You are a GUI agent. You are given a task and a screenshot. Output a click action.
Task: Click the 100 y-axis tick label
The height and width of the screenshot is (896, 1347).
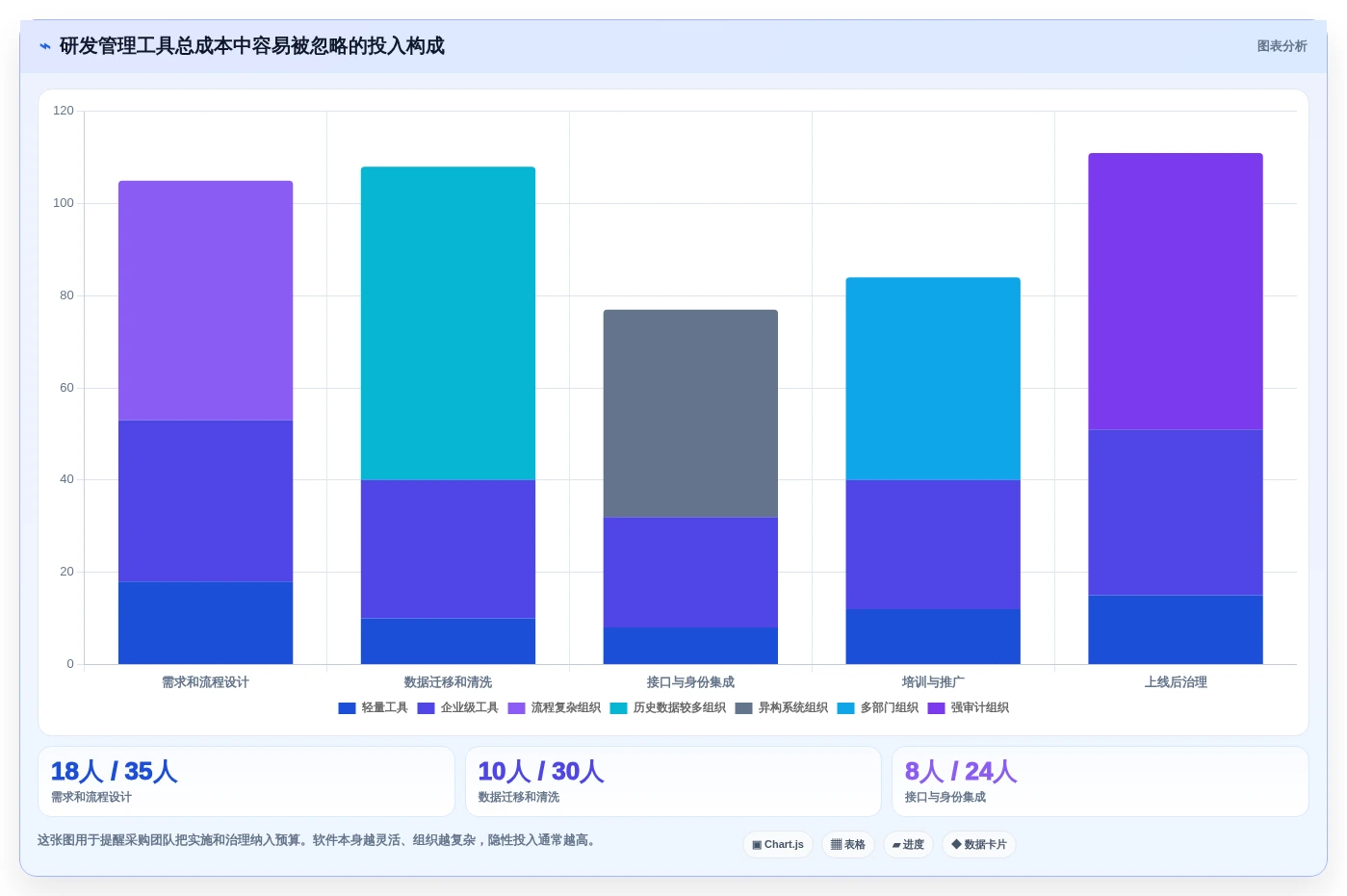click(64, 203)
